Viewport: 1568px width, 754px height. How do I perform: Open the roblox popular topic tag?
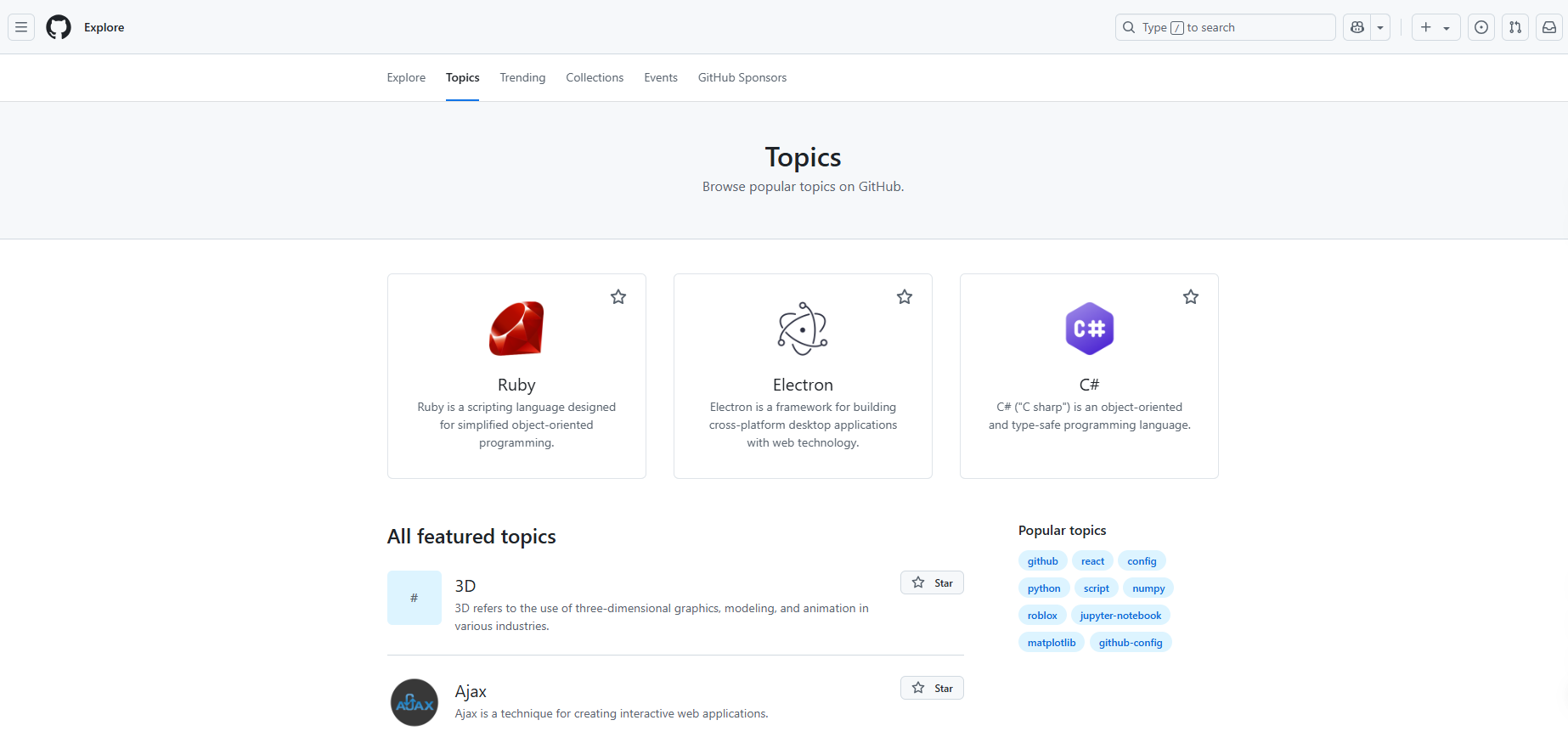tap(1042, 616)
